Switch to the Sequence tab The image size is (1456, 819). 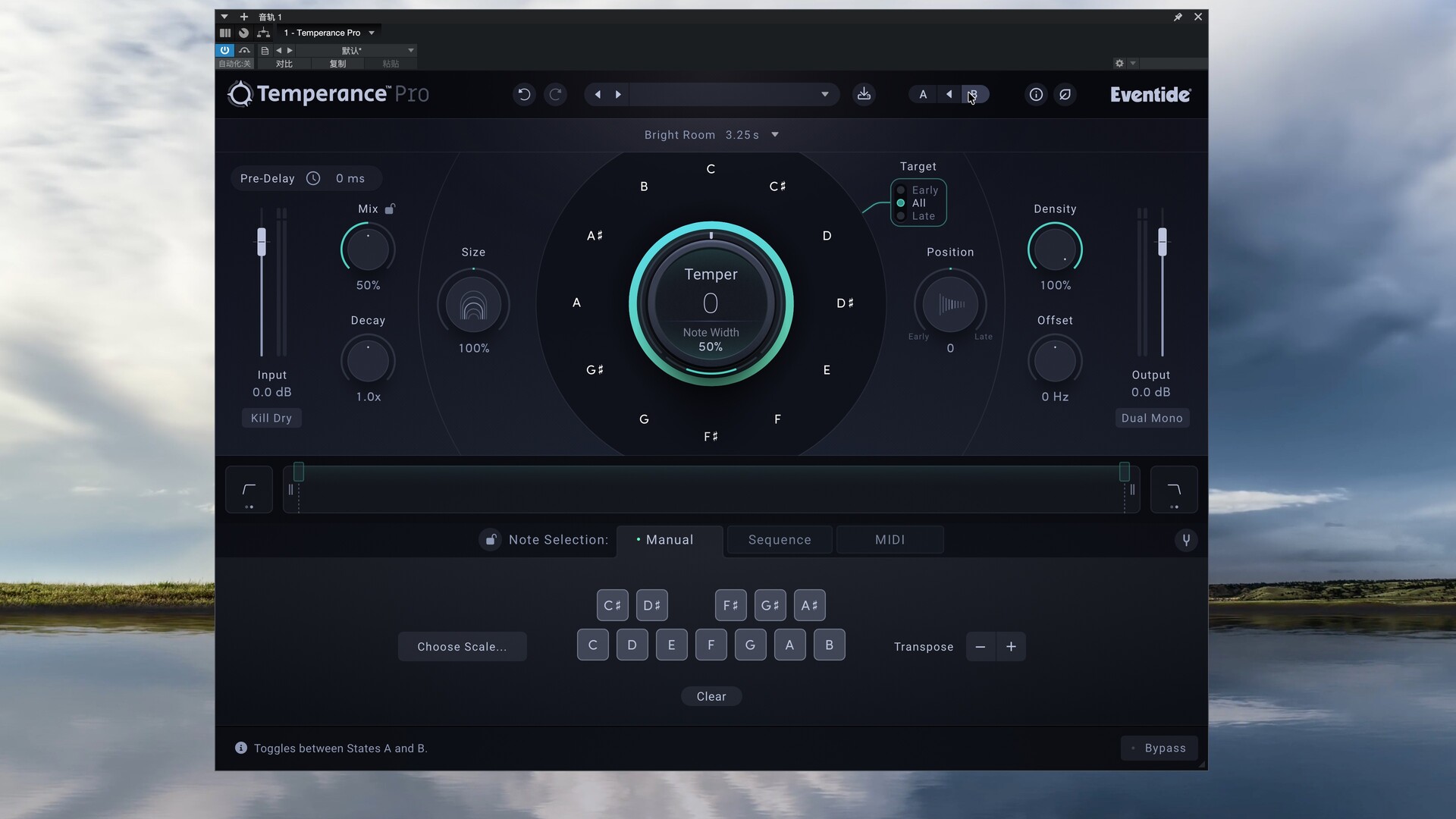(x=780, y=540)
